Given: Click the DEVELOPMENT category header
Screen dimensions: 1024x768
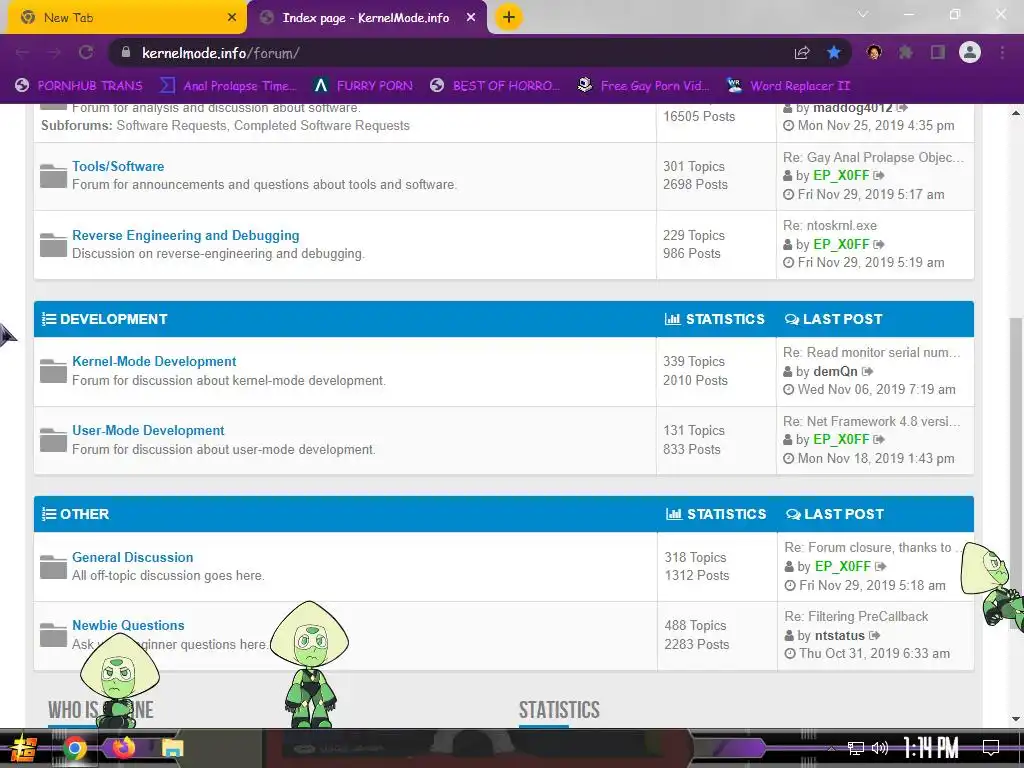Looking at the screenshot, I should (114, 319).
